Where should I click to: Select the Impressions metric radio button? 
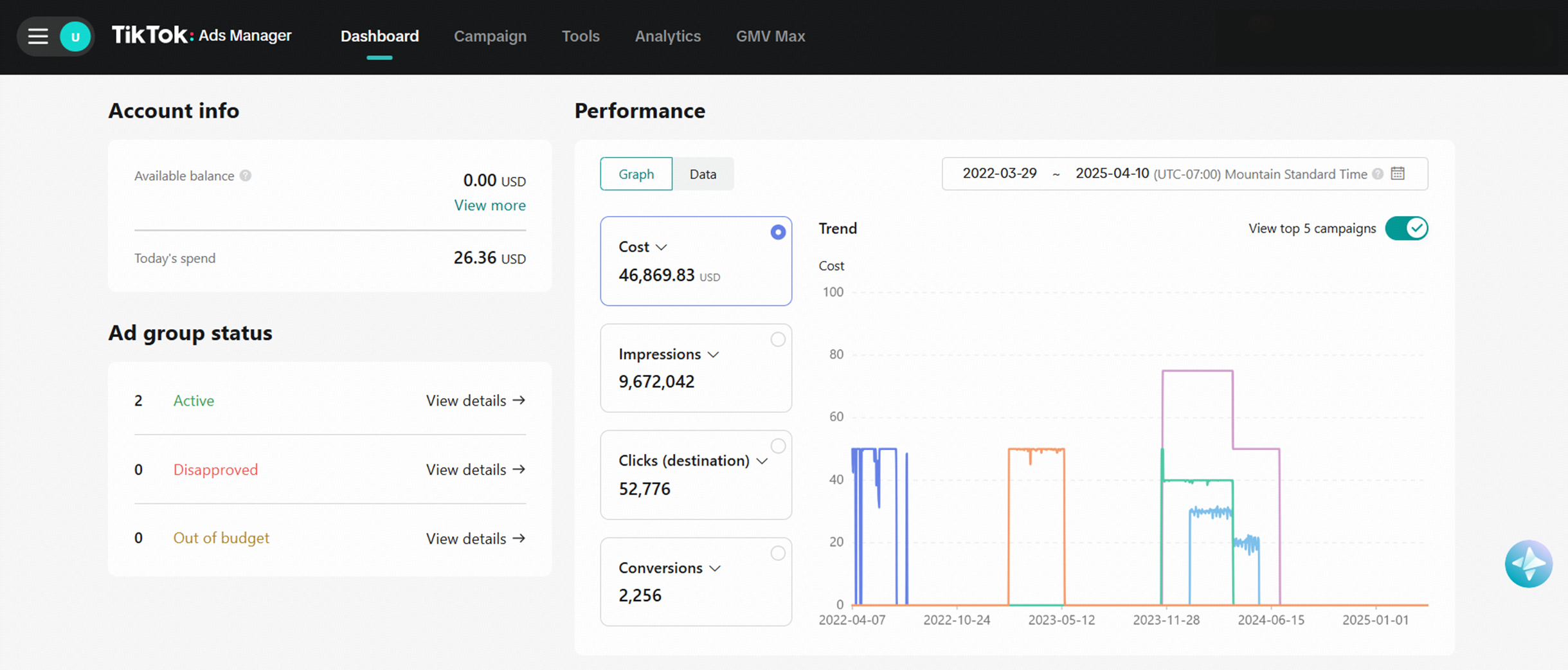(778, 340)
